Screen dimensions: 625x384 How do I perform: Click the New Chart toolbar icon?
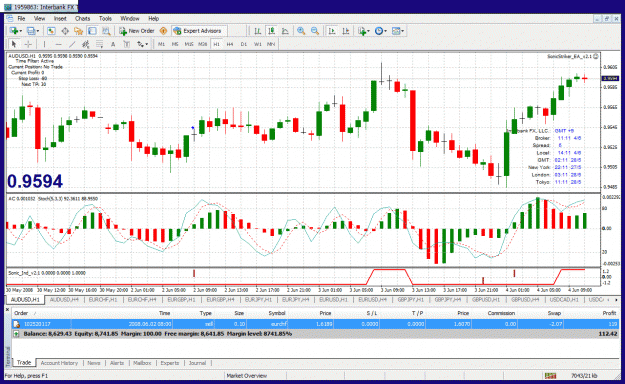15,31
